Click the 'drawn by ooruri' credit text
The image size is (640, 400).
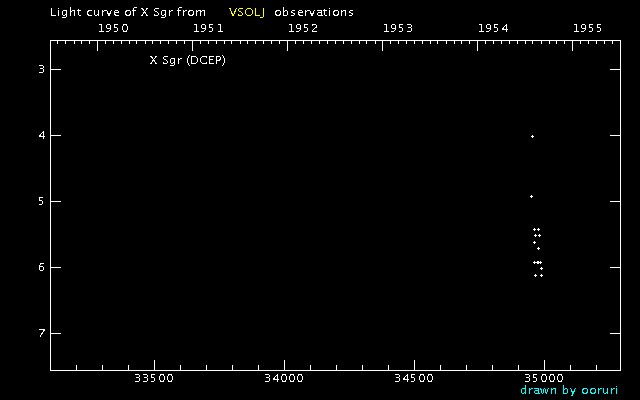click(x=569, y=390)
